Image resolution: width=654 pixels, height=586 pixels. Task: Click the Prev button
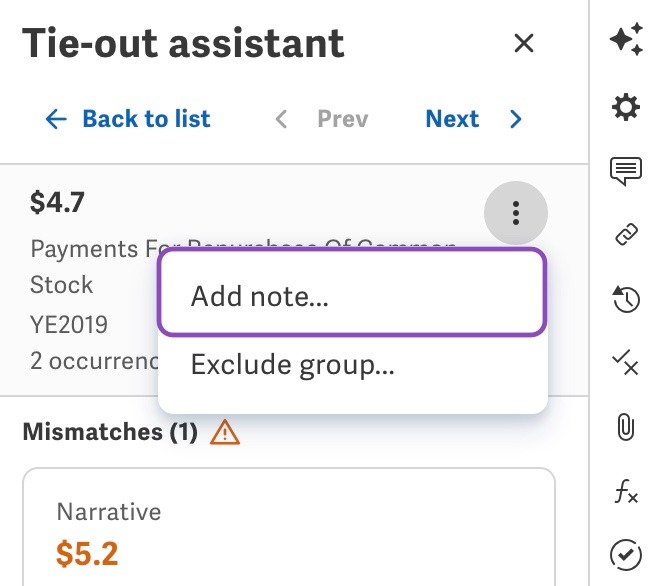tap(343, 119)
